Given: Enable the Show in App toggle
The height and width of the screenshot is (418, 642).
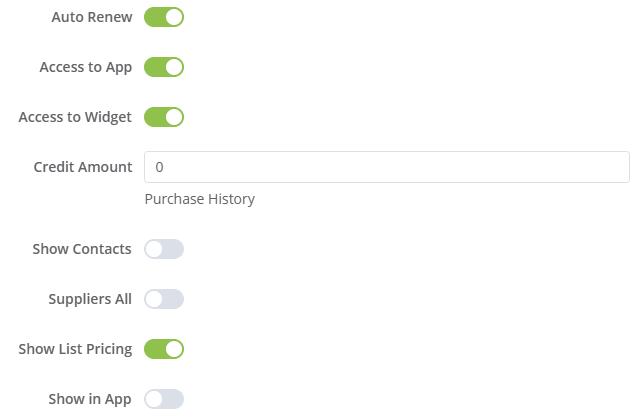Looking at the screenshot, I should pyautogui.click(x=164, y=399).
